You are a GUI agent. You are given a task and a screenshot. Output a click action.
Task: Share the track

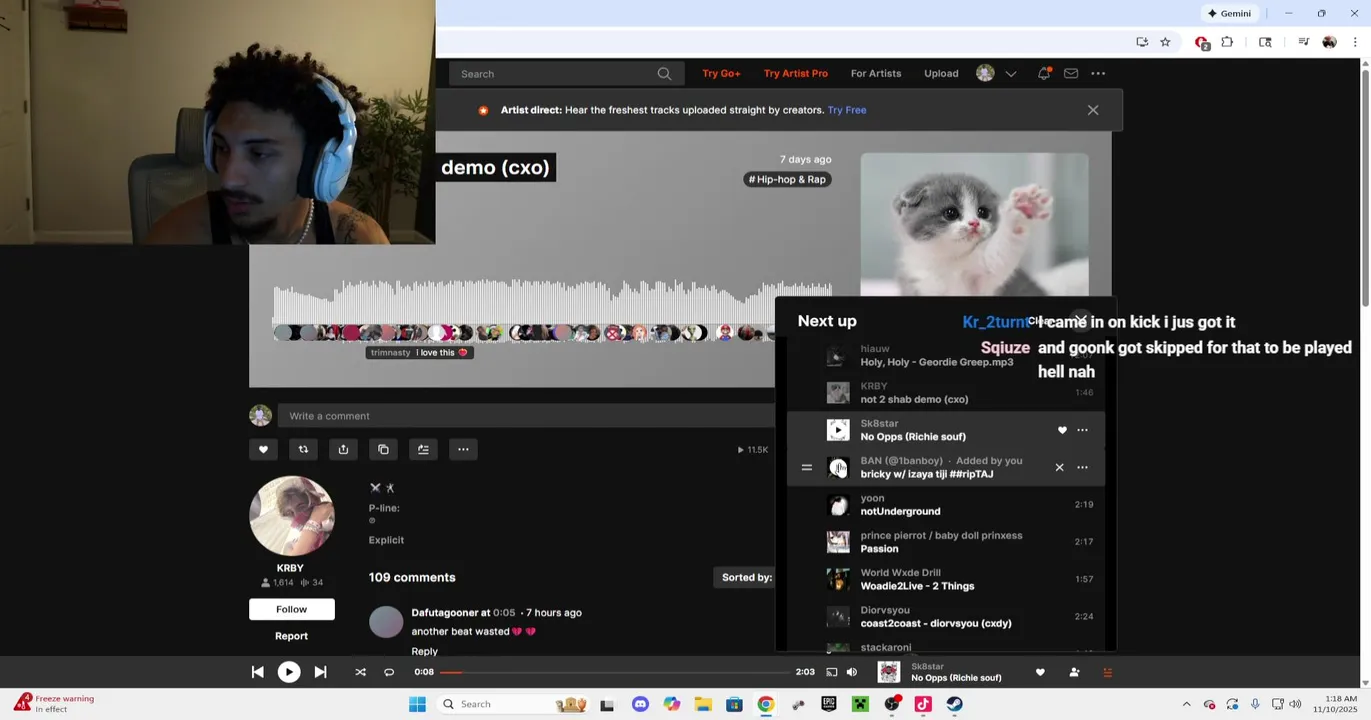pyautogui.click(x=343, y=449)
